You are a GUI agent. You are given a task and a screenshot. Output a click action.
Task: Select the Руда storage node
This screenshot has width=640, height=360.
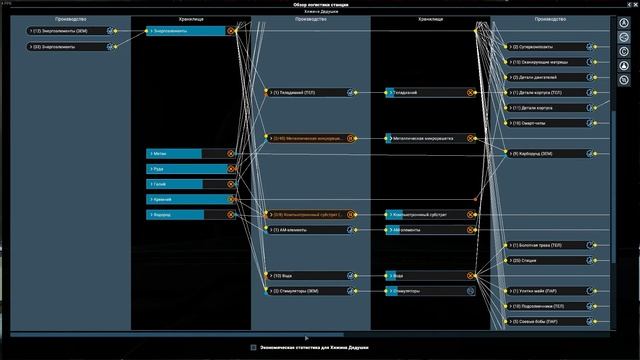pos(191,169)
